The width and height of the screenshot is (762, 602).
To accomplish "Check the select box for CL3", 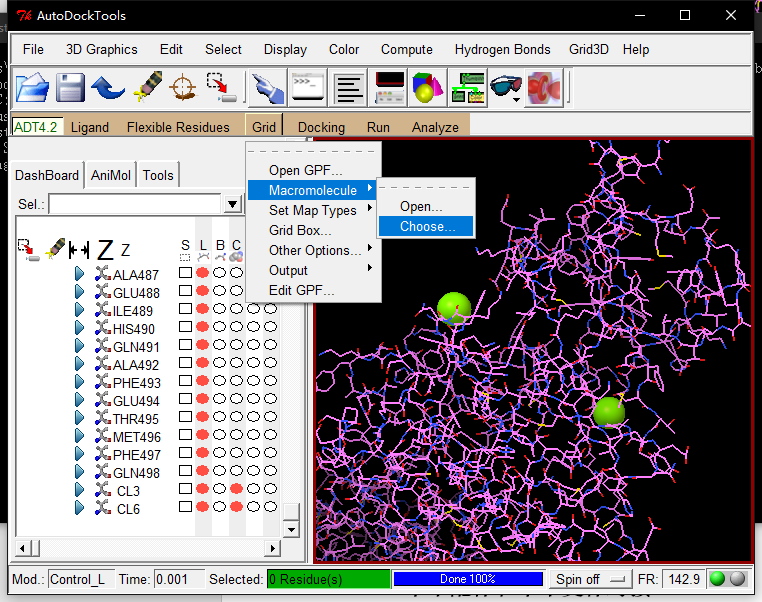I will coord(185,488).
